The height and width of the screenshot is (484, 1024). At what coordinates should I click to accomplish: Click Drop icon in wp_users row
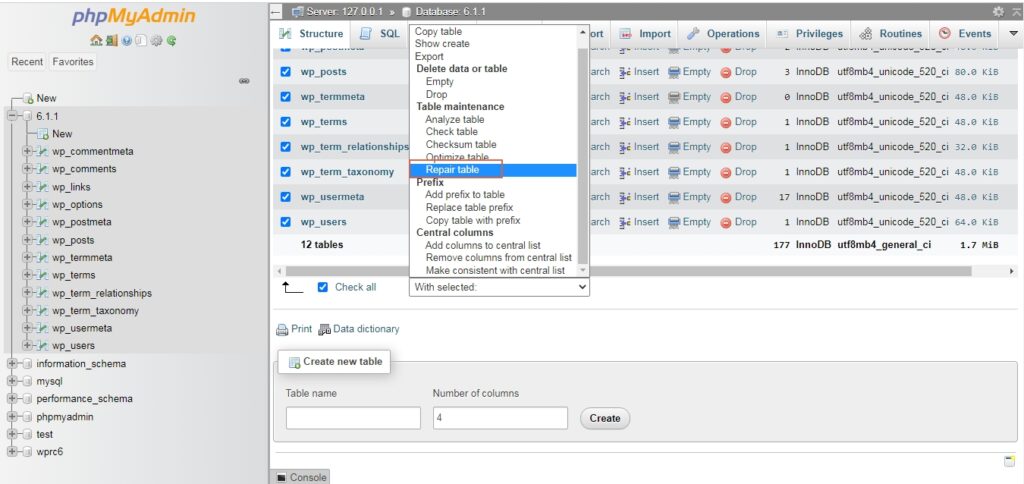coord(726,222)
